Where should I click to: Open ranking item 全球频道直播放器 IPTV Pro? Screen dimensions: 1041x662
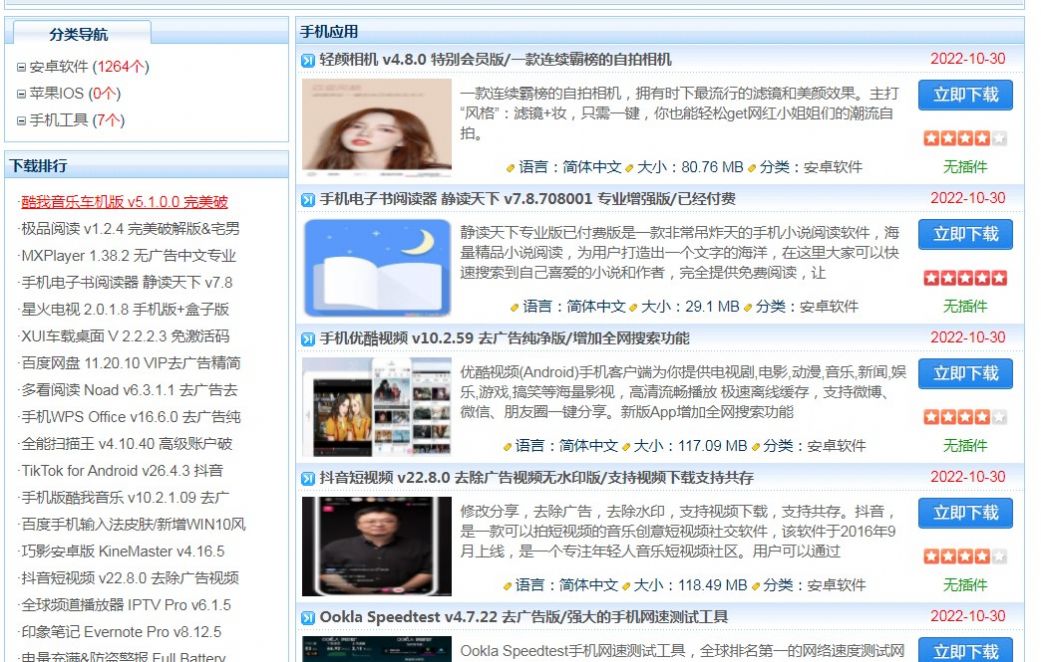[126, 605]
